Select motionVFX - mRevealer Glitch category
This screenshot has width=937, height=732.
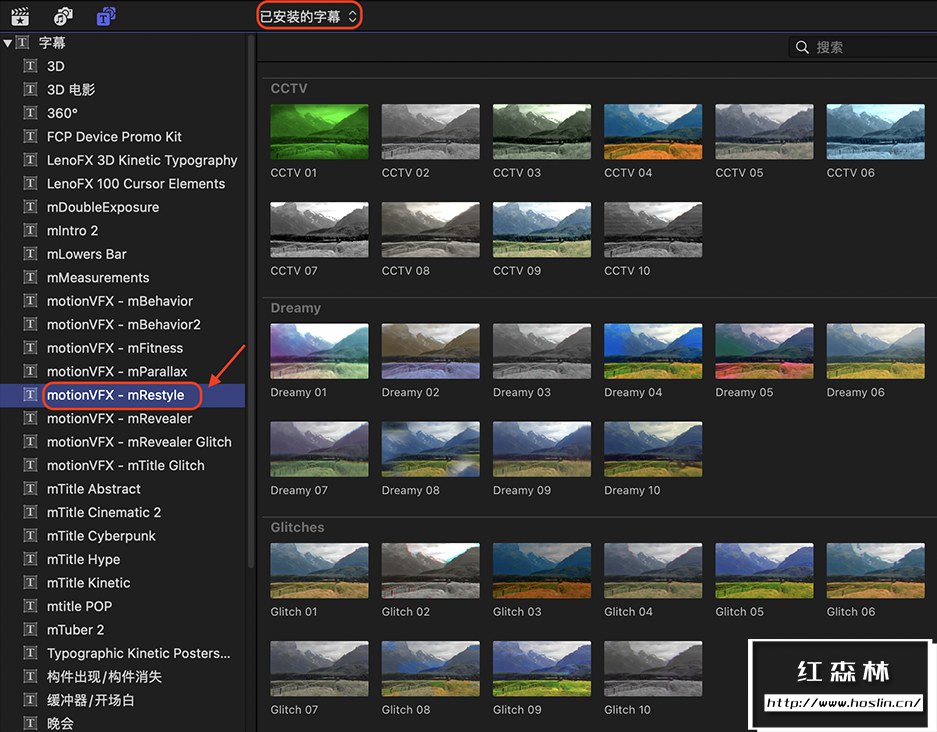tap(139, 442)
